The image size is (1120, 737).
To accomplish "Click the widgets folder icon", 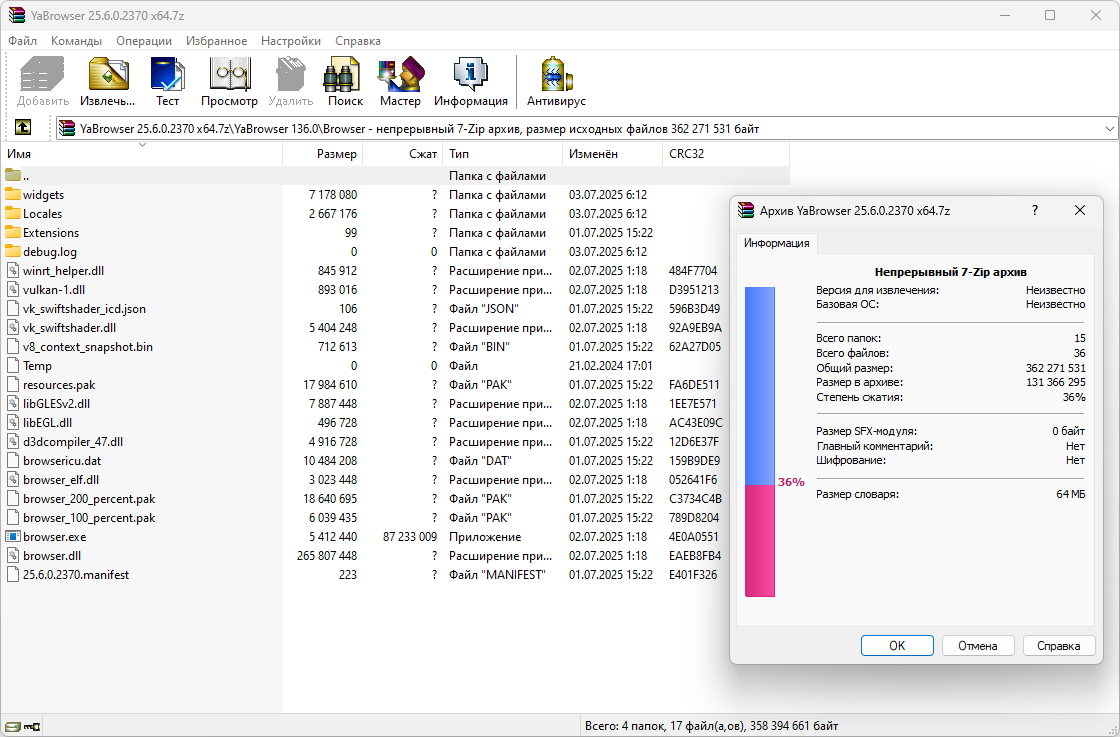I will 13,194.
